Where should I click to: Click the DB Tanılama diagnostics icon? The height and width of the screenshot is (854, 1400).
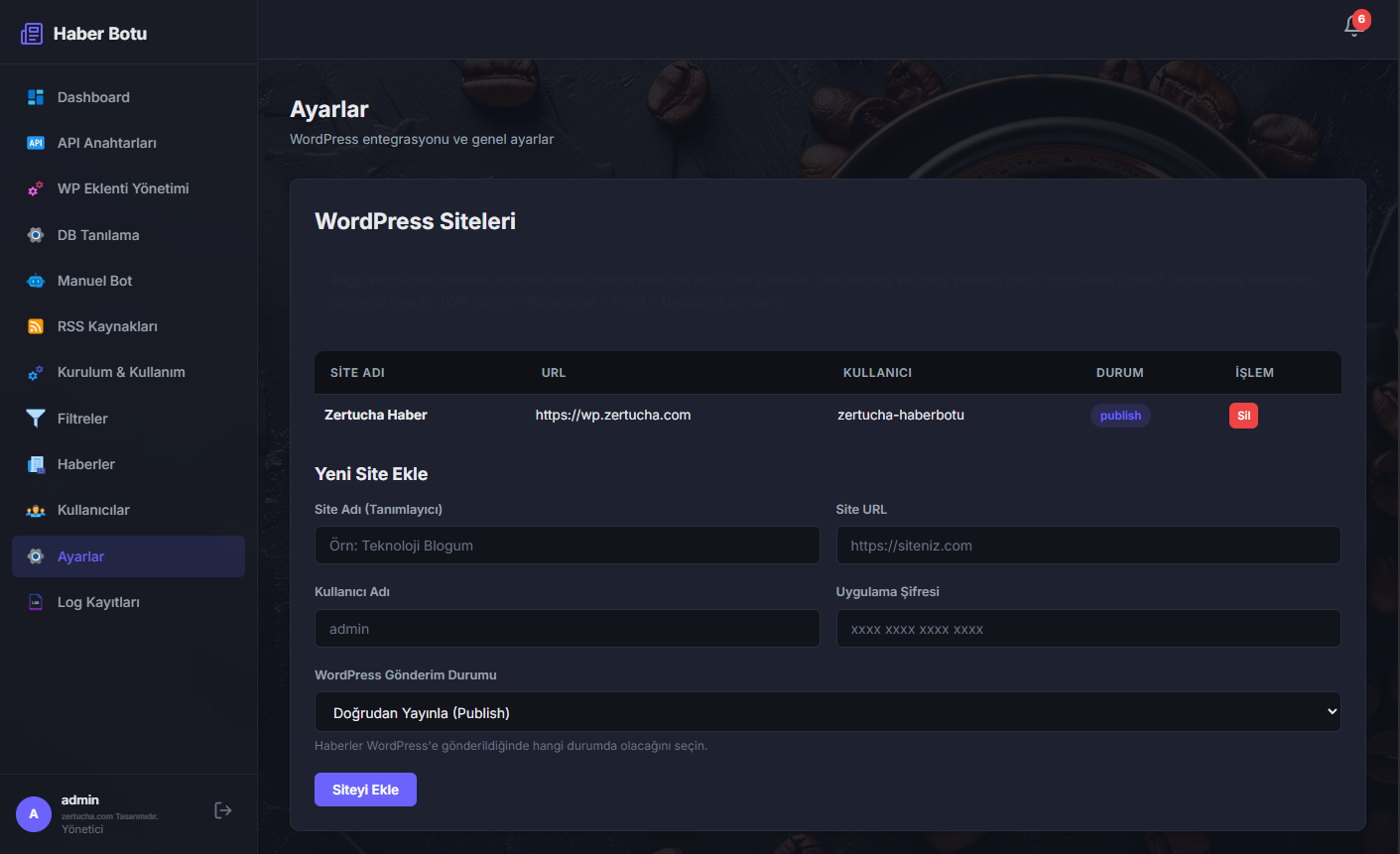click(x=36, y=234)
